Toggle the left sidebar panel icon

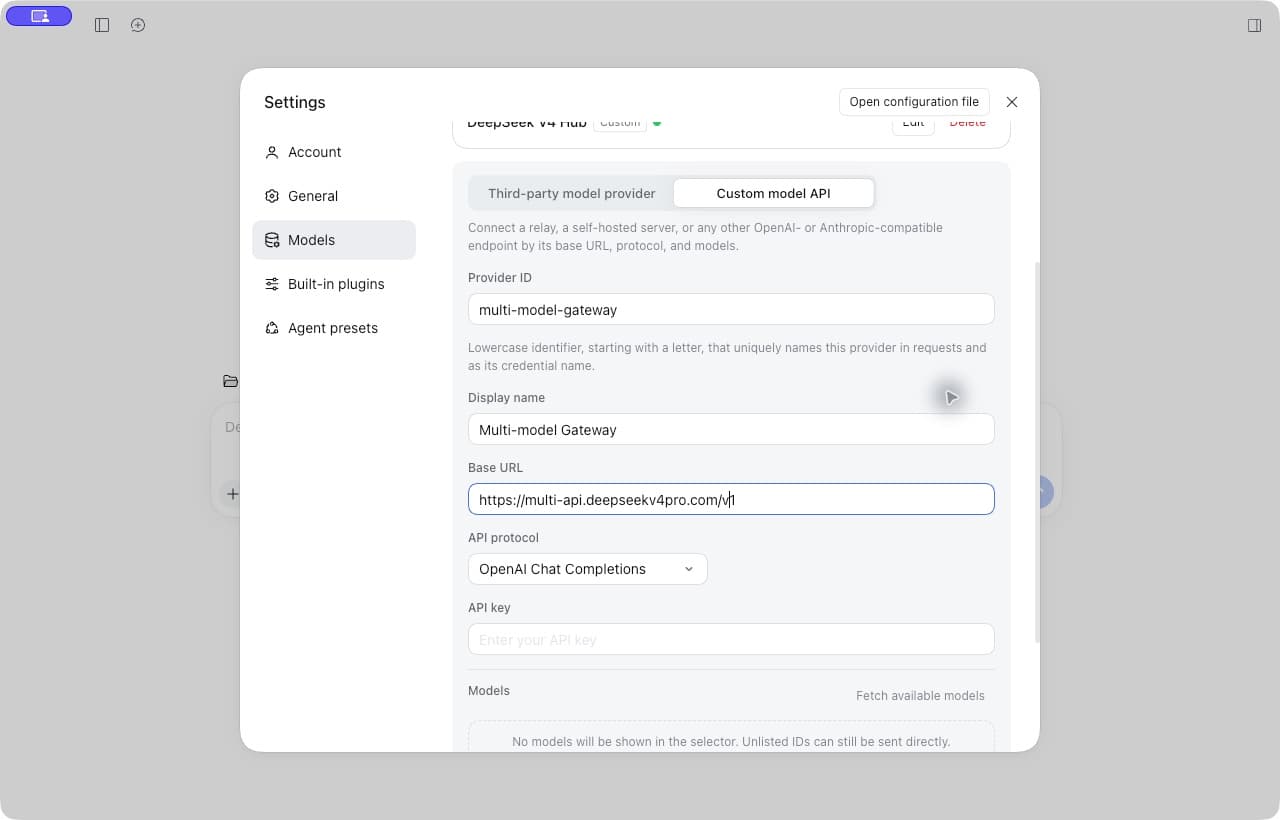click(102, 25)
